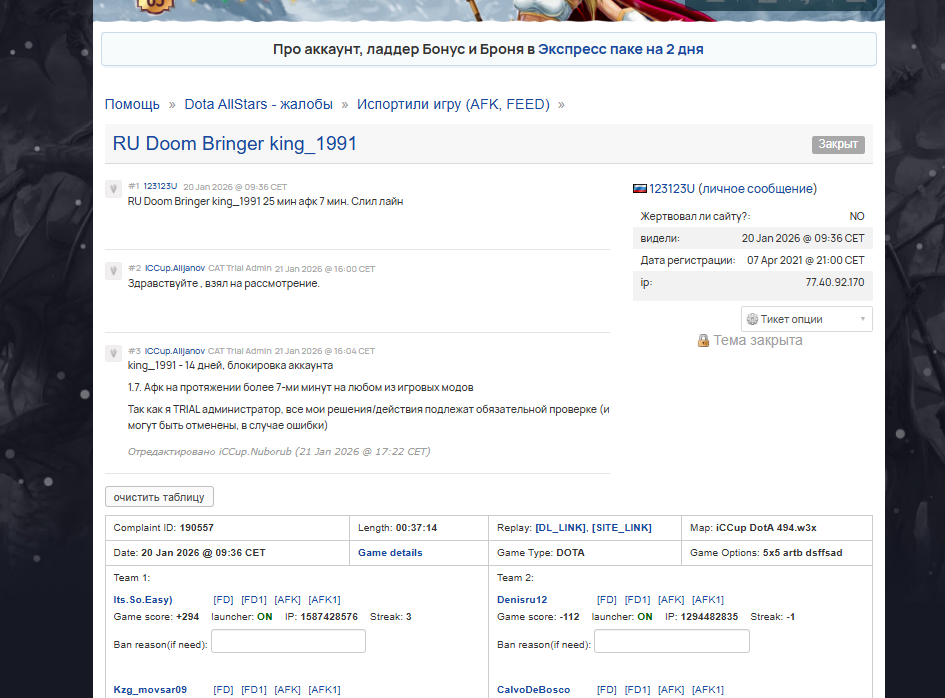Expand the Тикет опции dropdown arrow

862,319
